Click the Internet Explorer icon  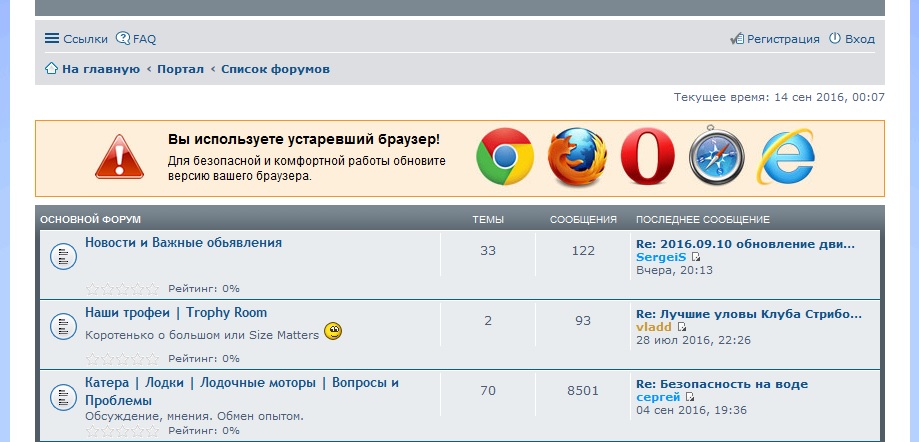(786, 157)
